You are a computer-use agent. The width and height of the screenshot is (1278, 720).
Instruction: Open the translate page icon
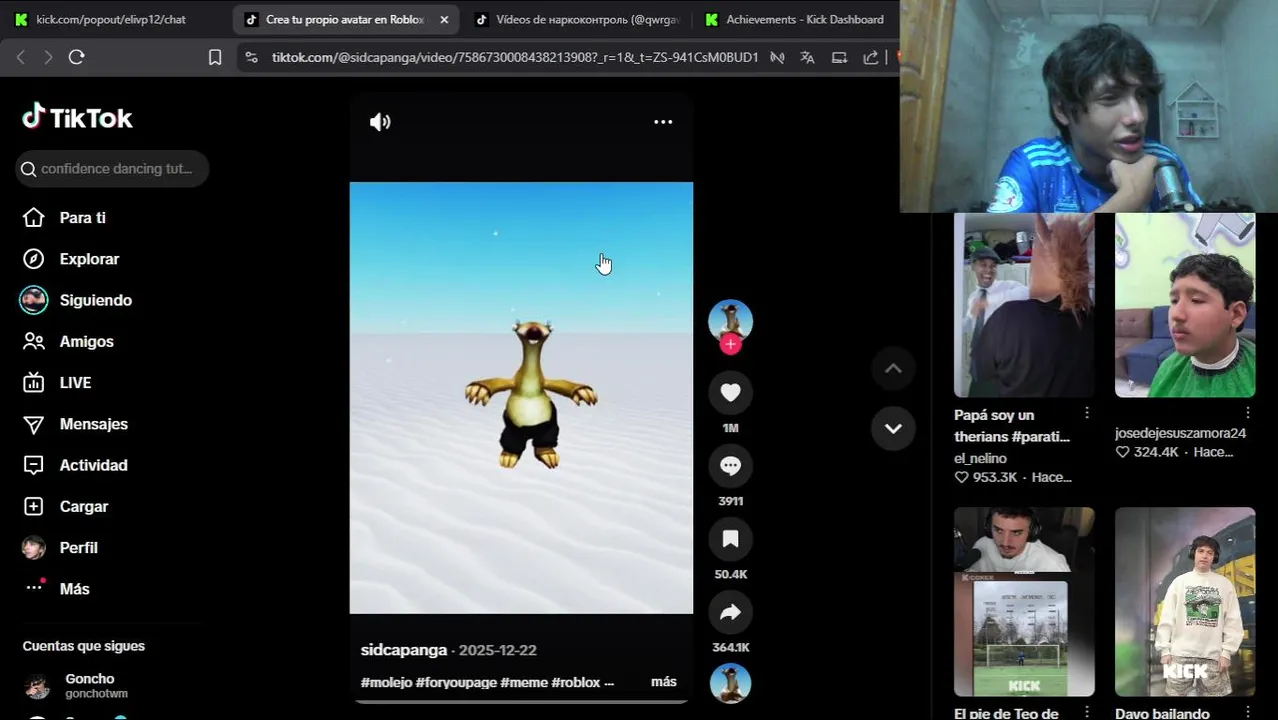807,57
